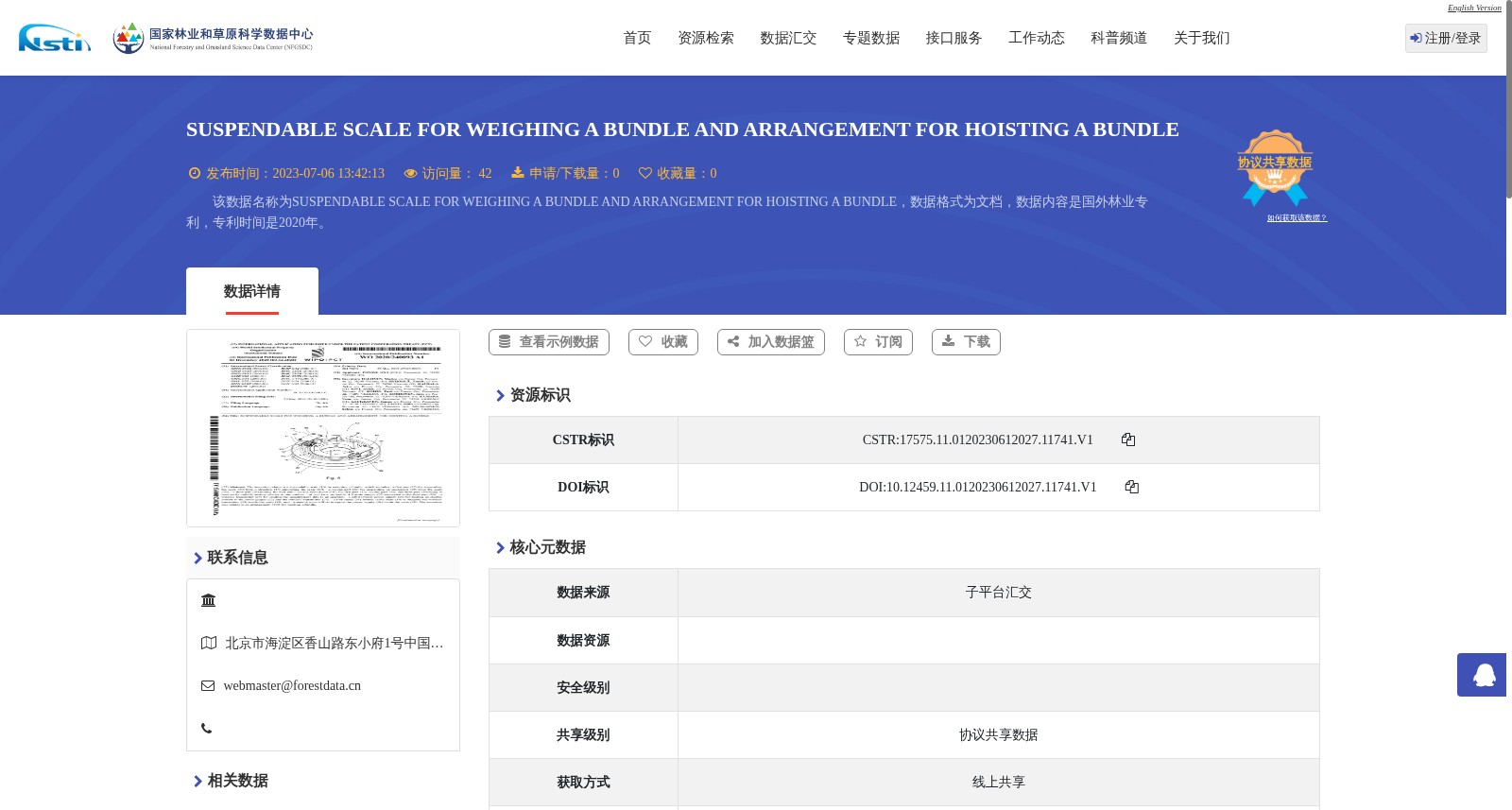The height and width of the screenshot is (810, 1512).
Task: Open 接口服务 menu
Action: [x=954, y=38]
